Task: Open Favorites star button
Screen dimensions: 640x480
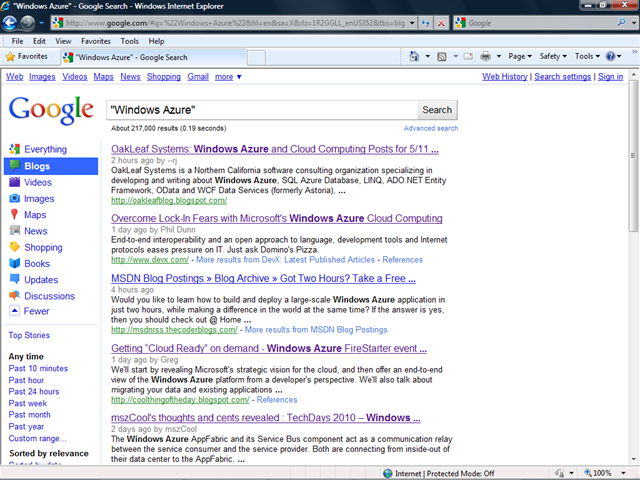Action: click(x=27, y=57)
